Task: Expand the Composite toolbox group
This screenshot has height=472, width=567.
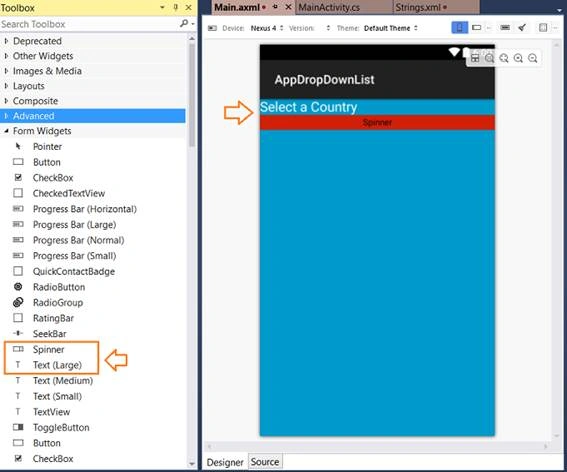Action: (6, 101)
